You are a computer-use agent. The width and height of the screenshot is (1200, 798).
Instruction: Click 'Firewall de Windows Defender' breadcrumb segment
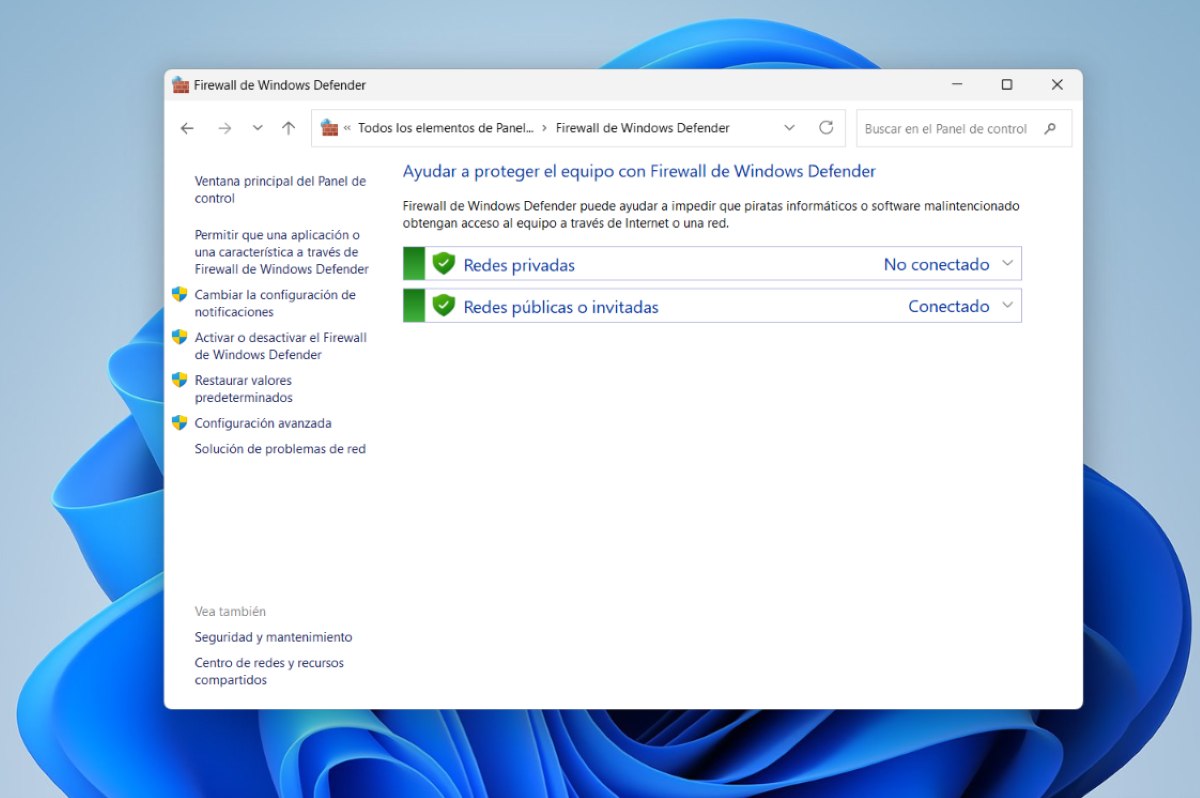click(643, 128)
